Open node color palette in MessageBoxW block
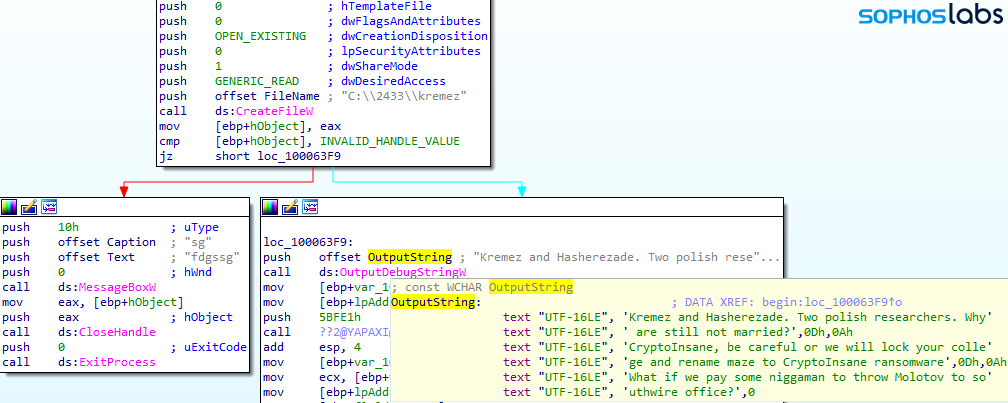The height and width of the screenshot is (403, 1008). (9, 207)
